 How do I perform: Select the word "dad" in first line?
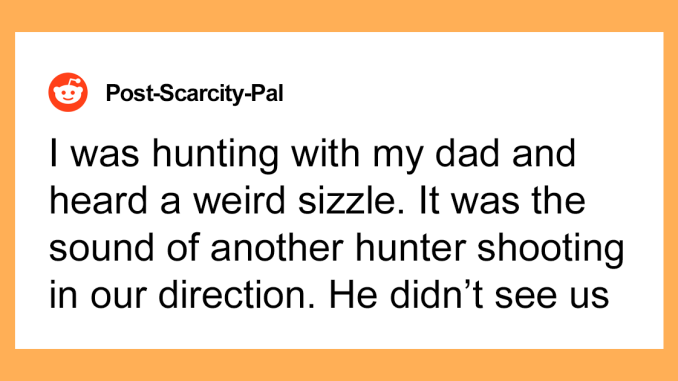(467, 153)
